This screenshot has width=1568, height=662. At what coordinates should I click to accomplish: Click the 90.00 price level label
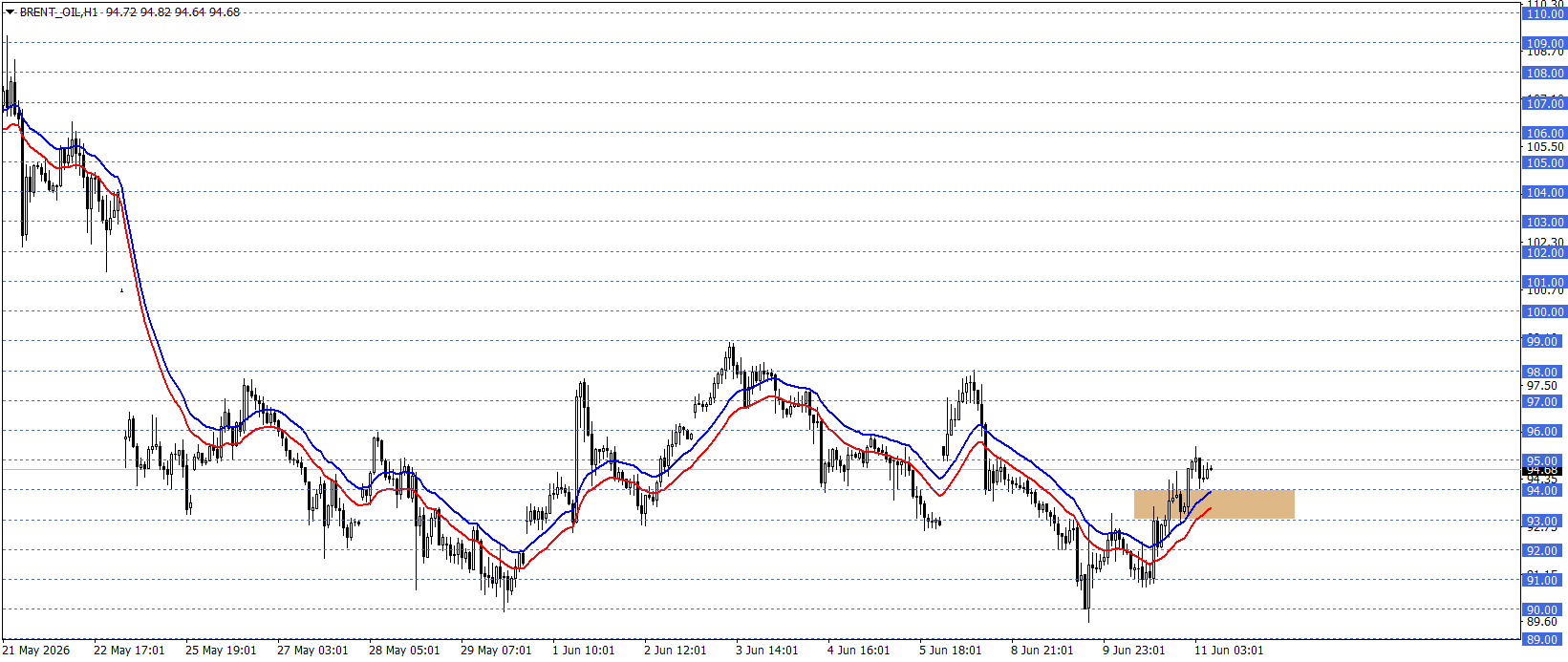point(1544,610)
